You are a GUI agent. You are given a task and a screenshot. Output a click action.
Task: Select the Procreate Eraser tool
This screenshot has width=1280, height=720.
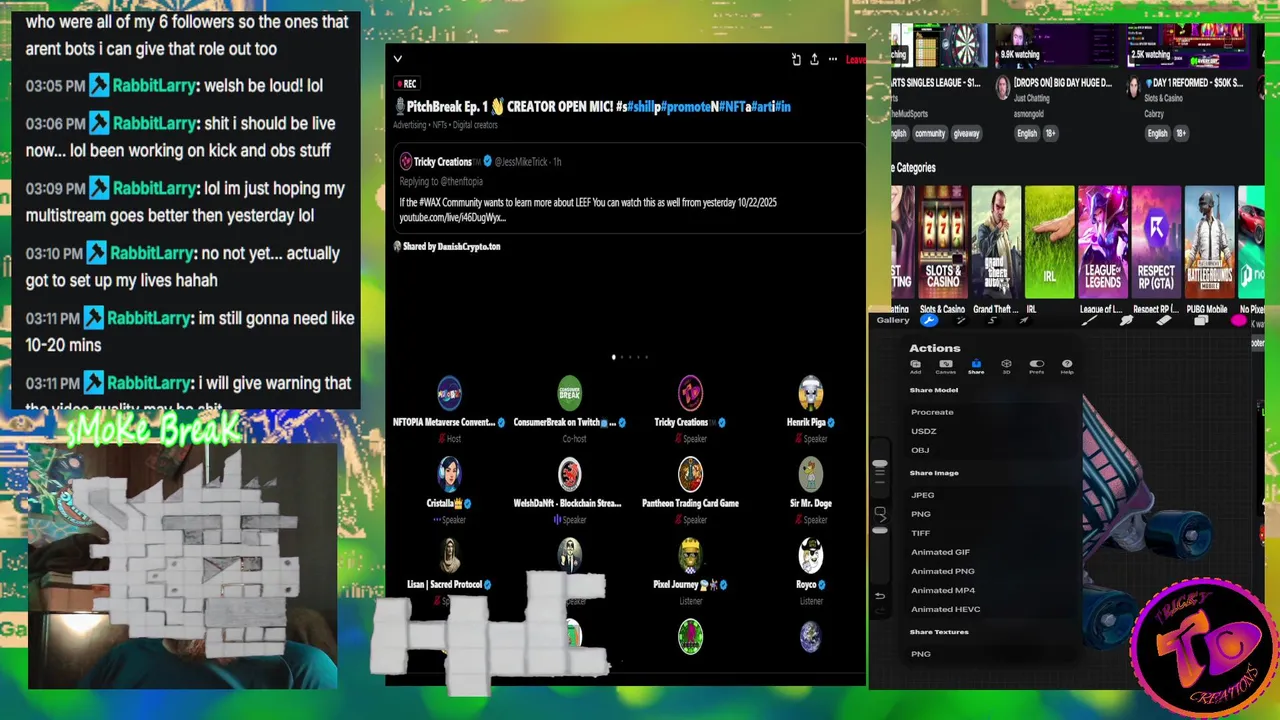(x=1164, y=321)
